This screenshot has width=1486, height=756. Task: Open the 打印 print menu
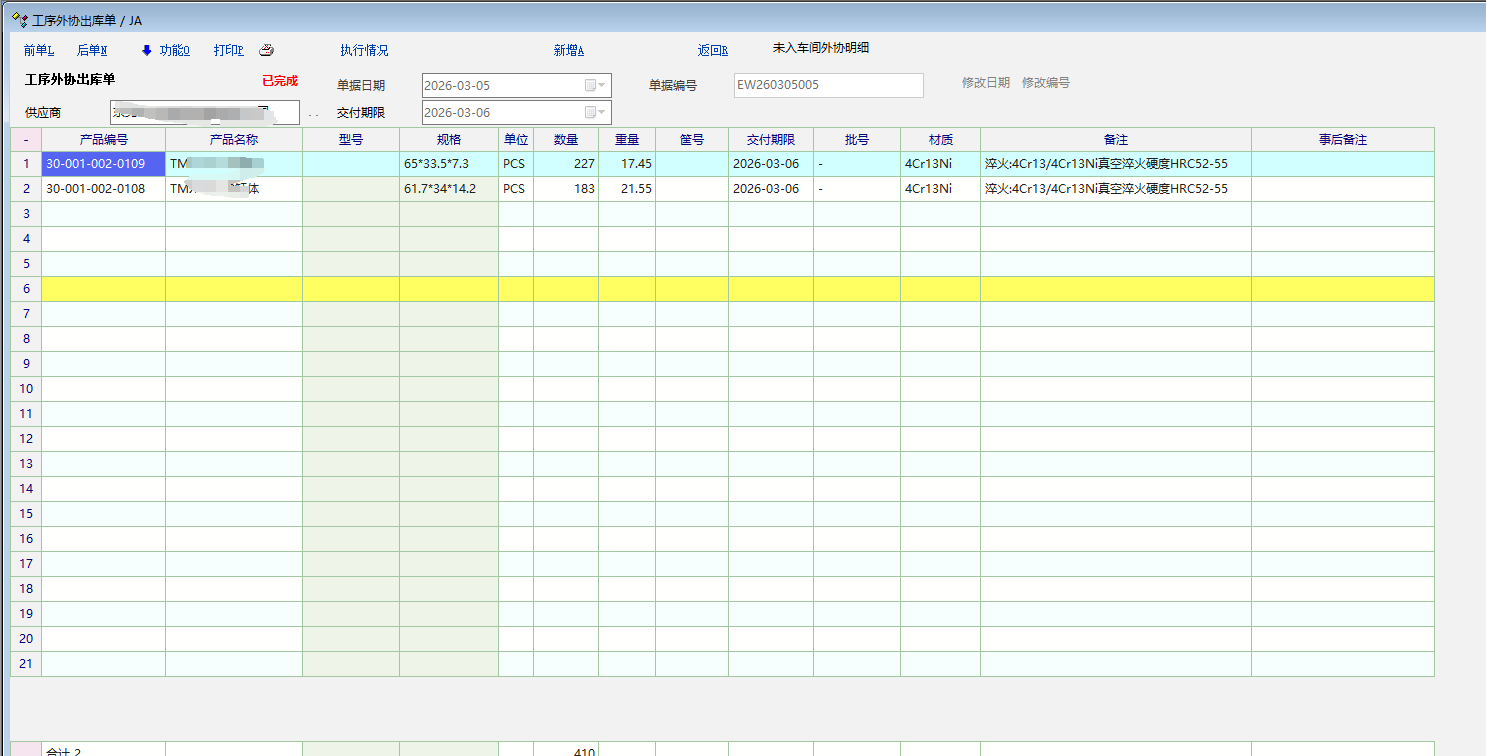pyautogui.click(x=228, y=50)
